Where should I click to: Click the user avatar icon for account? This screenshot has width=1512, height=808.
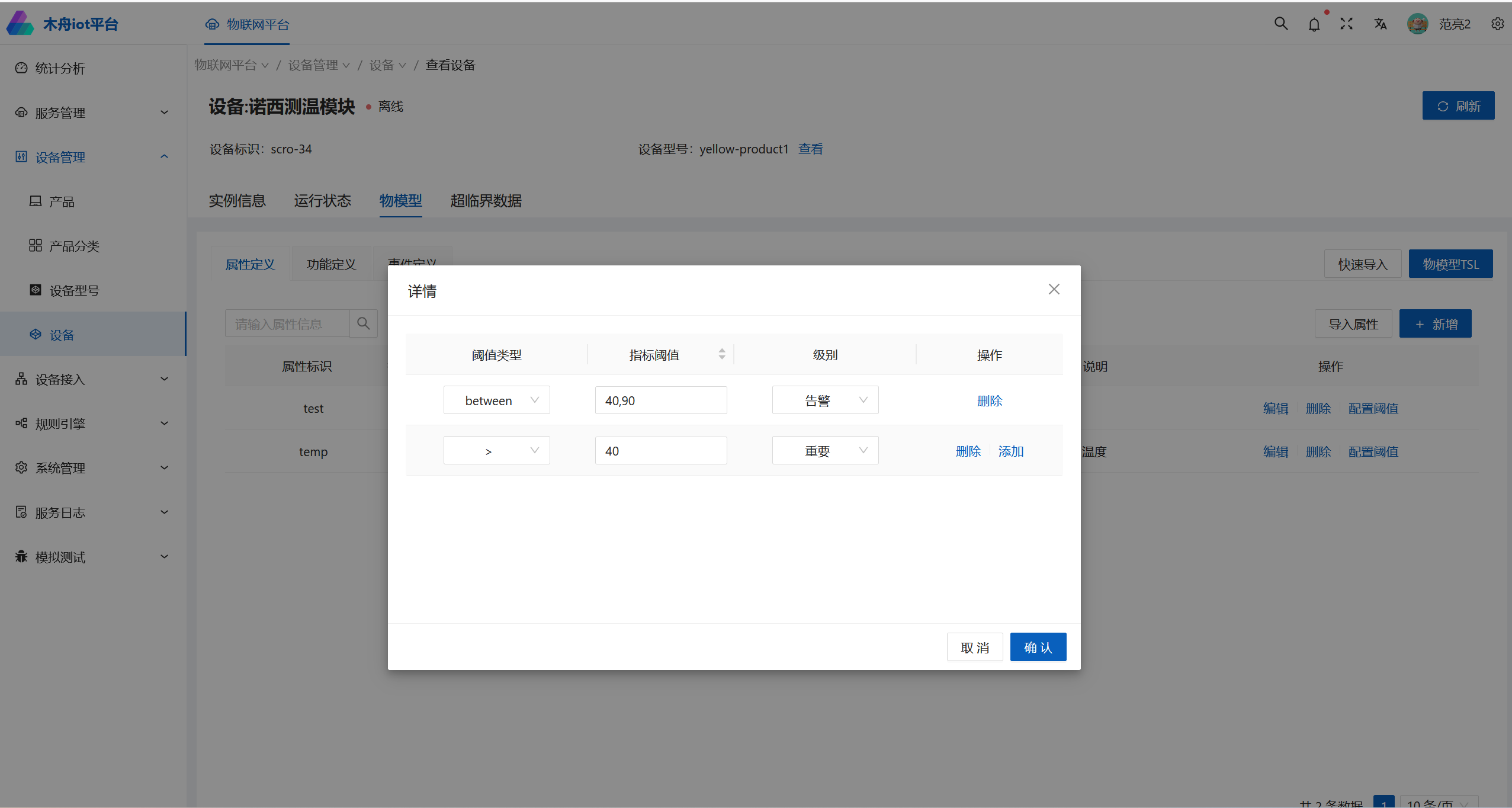(x=1418, y=24)
